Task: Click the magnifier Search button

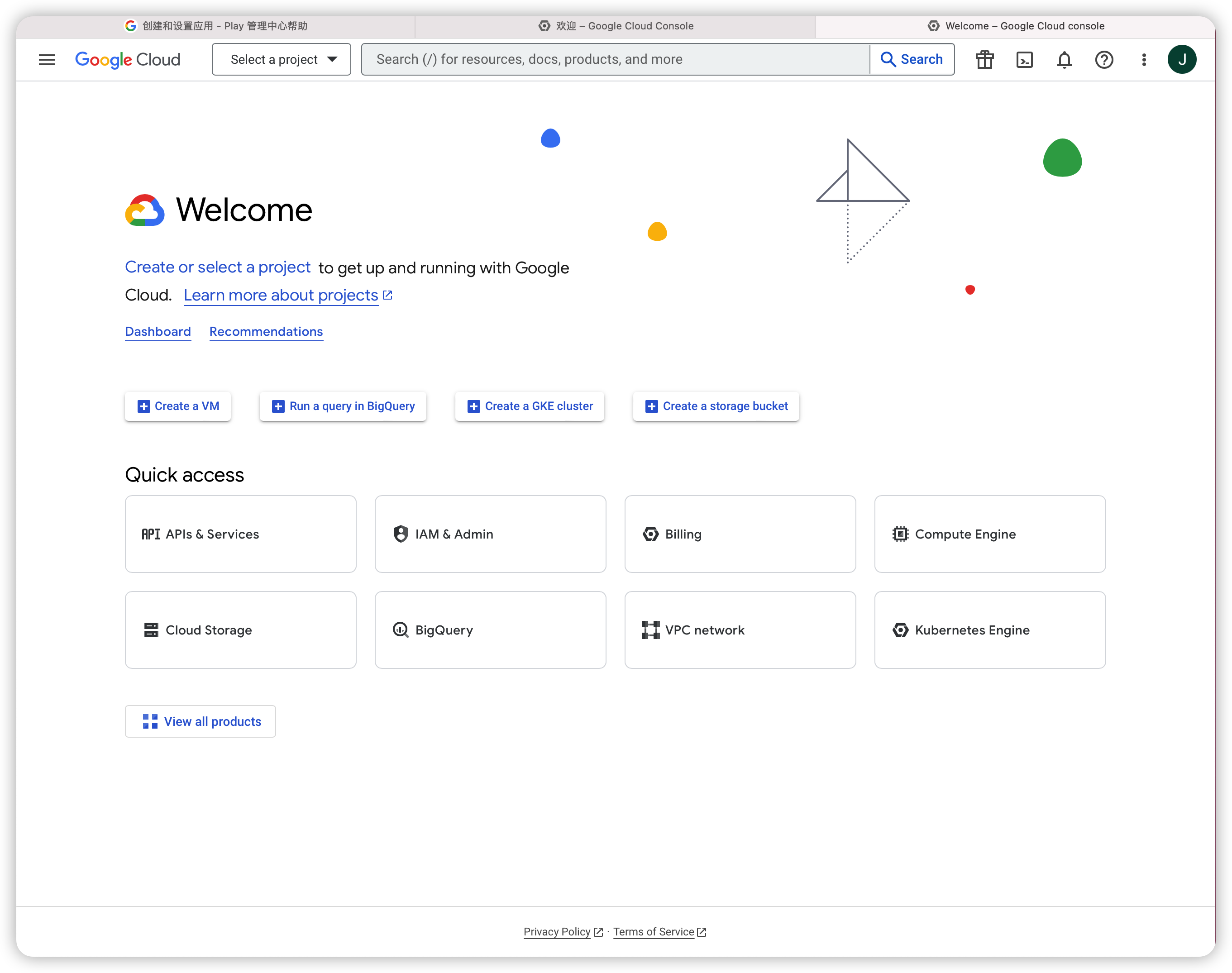Action: [912, 59]
